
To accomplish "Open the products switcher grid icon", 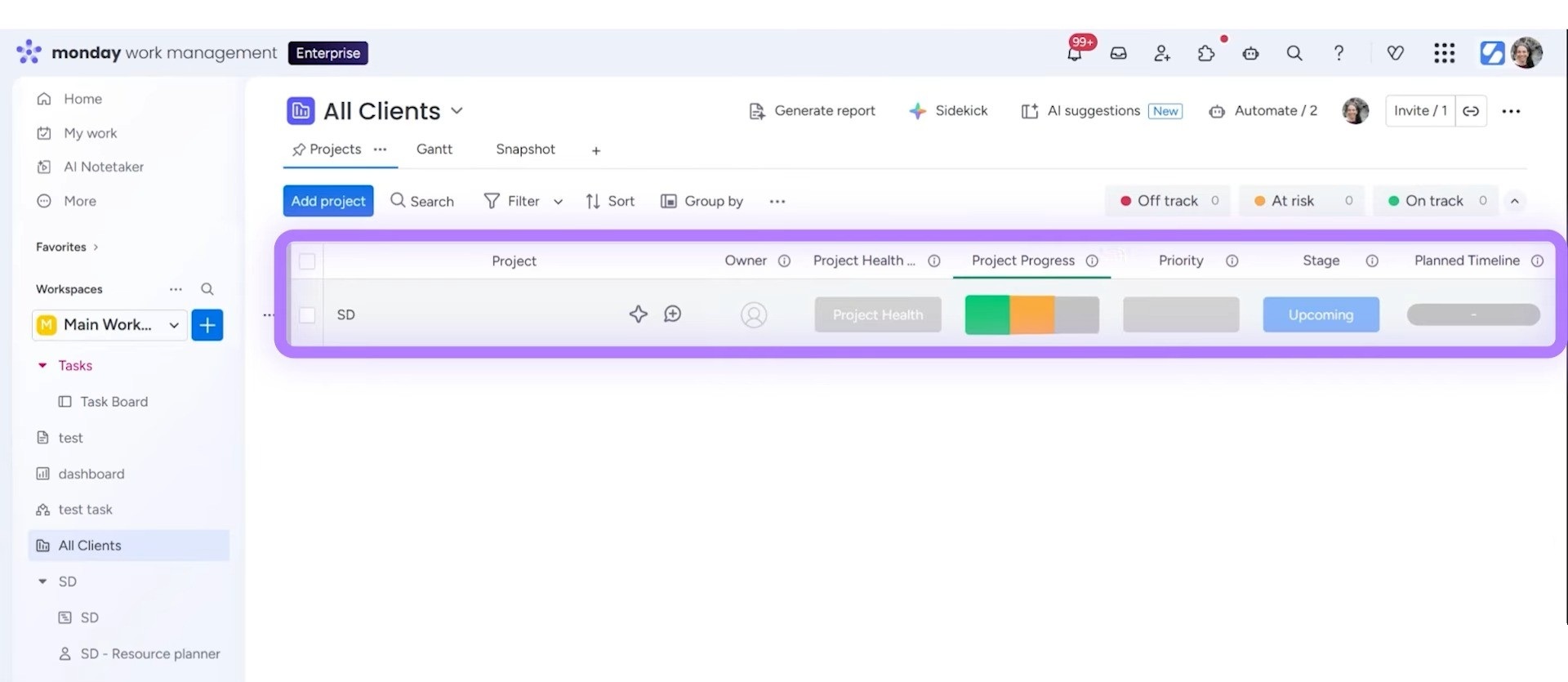I will [1444, 54].
